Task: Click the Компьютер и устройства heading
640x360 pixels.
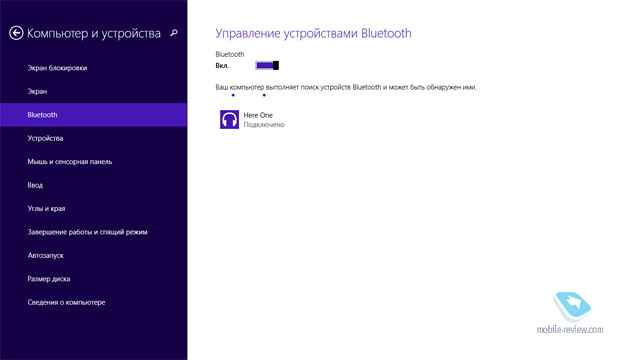Action: 94,33
